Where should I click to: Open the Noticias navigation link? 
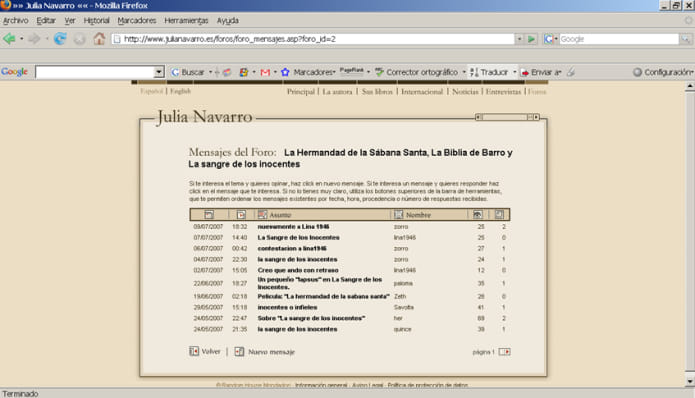[465, 92]
